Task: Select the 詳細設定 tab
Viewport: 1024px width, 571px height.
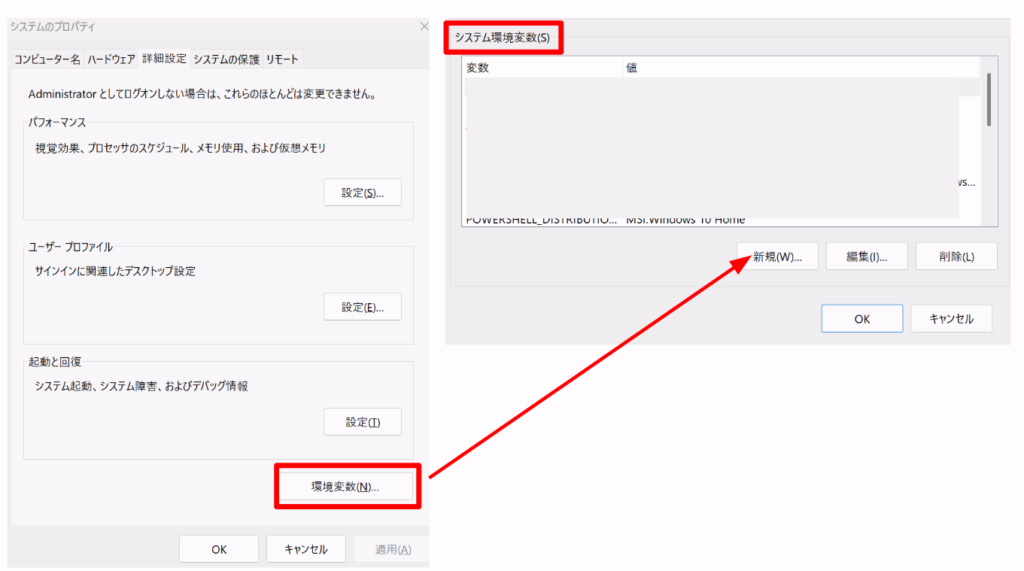Action: point(164,59)
